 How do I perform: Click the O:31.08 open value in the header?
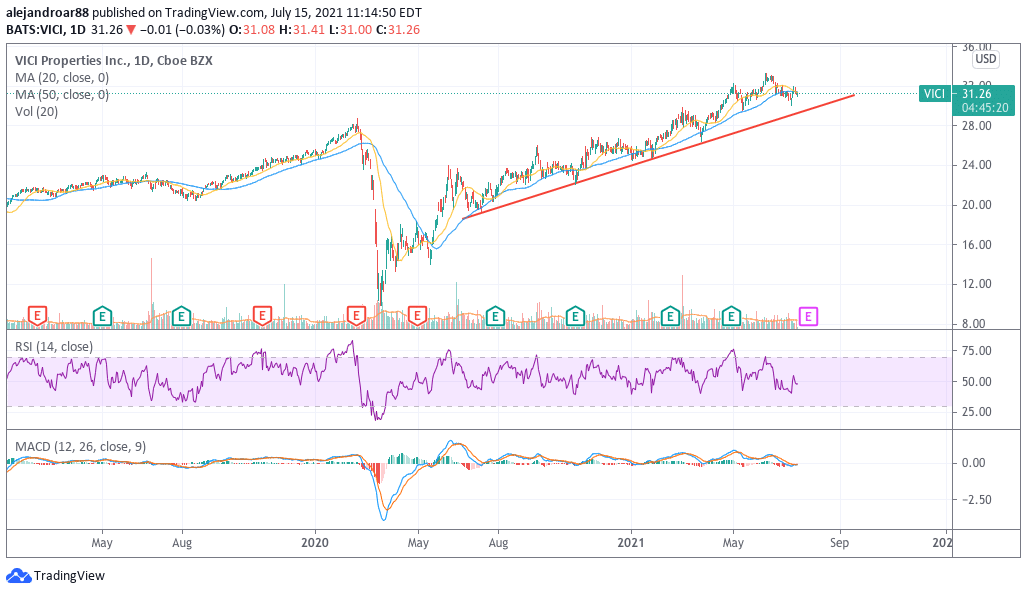click(x=252, y=29)
